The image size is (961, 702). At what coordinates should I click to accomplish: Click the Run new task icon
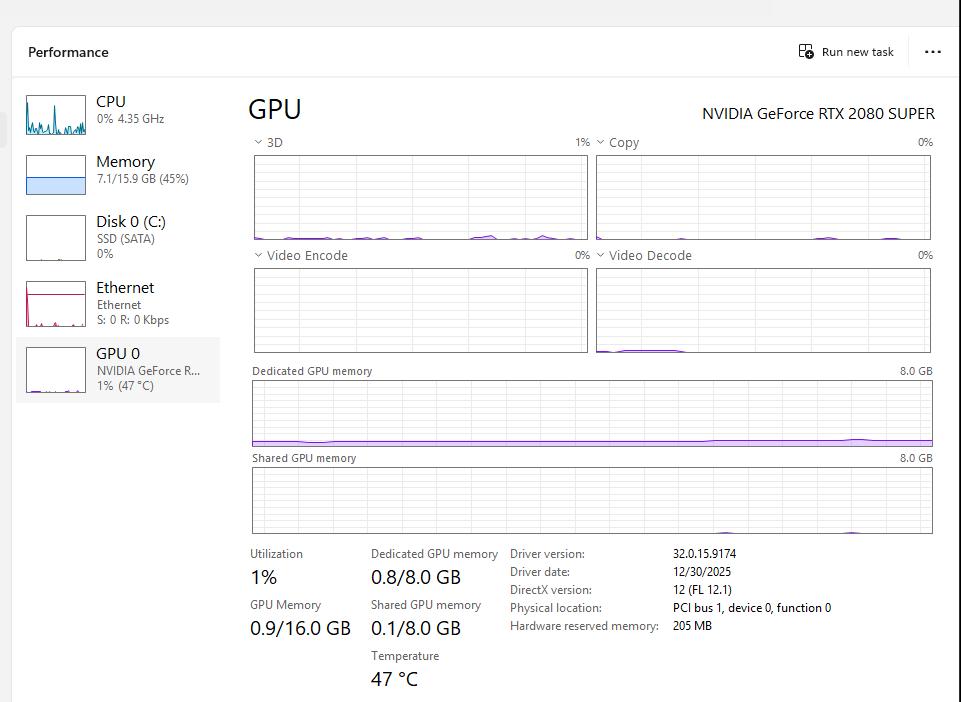click(806, 52)
